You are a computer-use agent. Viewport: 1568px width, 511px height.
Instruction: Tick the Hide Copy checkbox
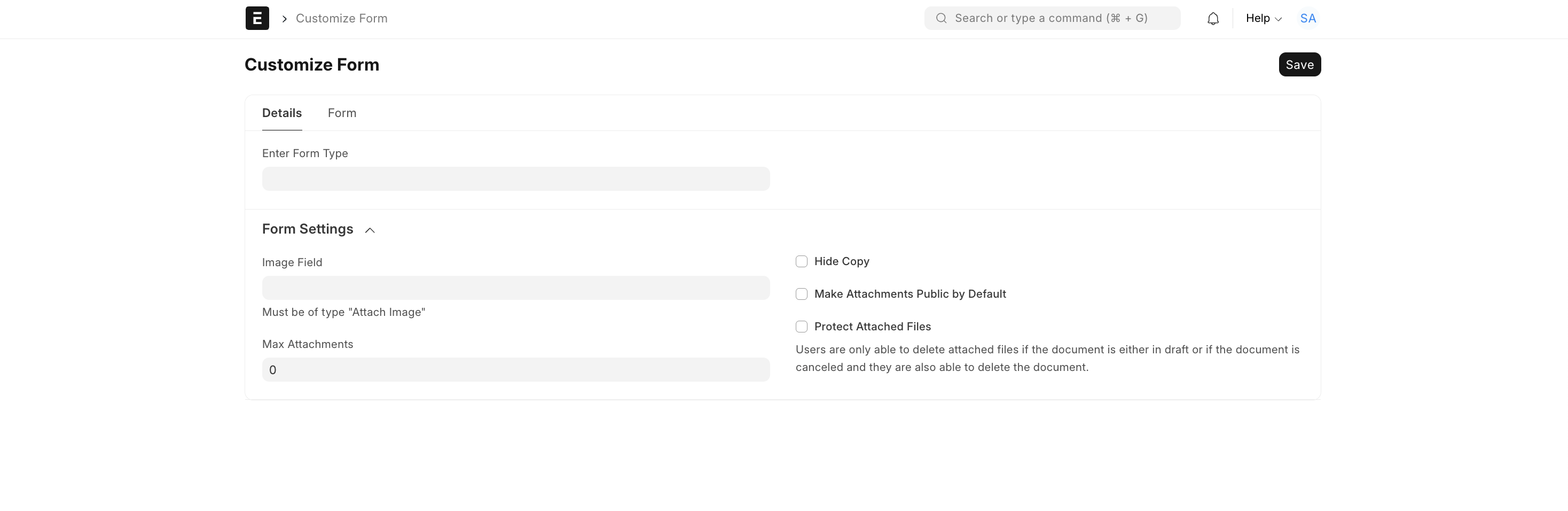tap(801, 261)
